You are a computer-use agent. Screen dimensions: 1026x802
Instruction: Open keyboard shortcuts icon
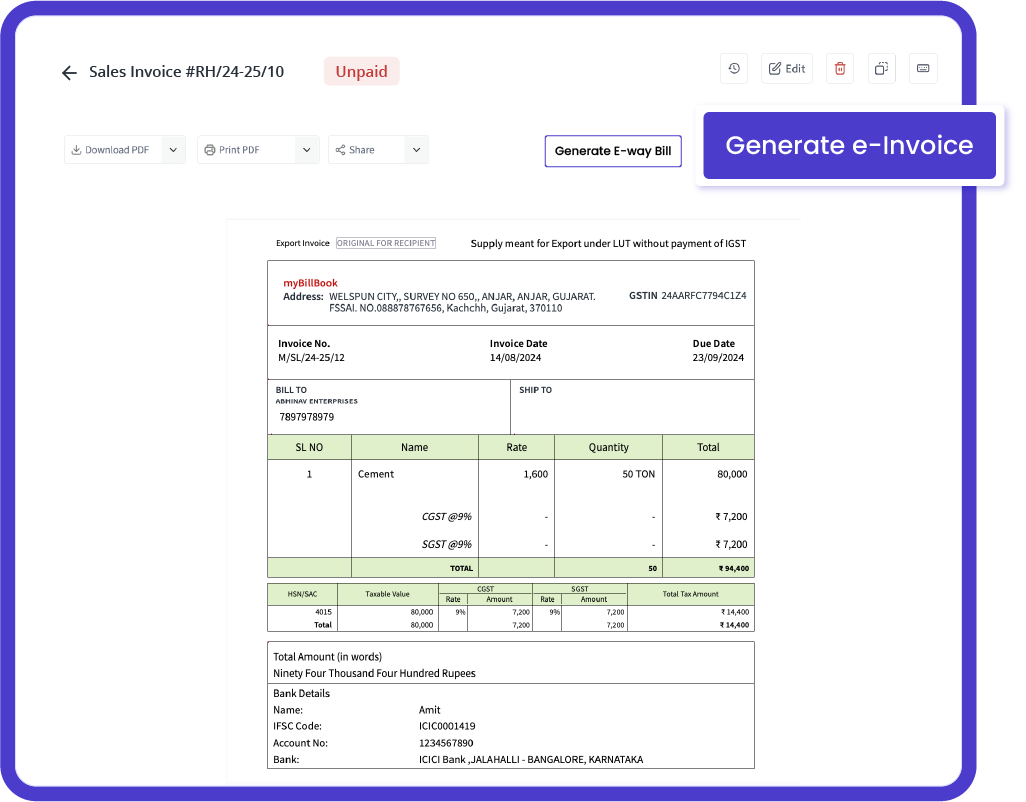point(923,69)
